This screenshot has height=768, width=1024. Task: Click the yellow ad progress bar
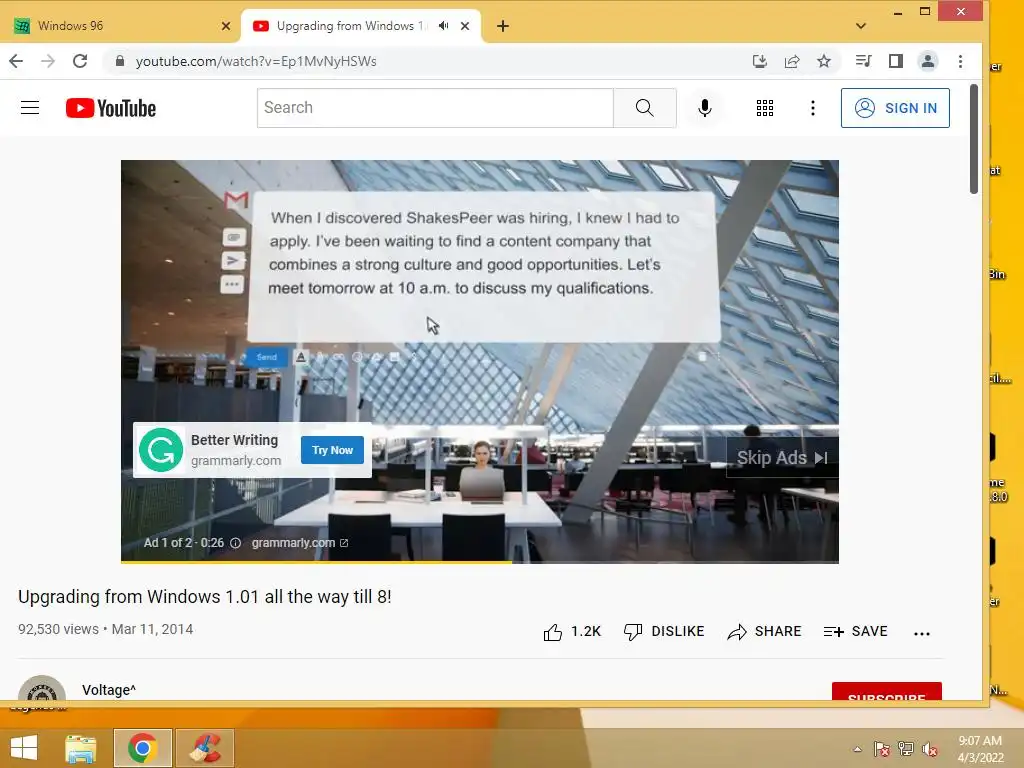pos(316,562)
